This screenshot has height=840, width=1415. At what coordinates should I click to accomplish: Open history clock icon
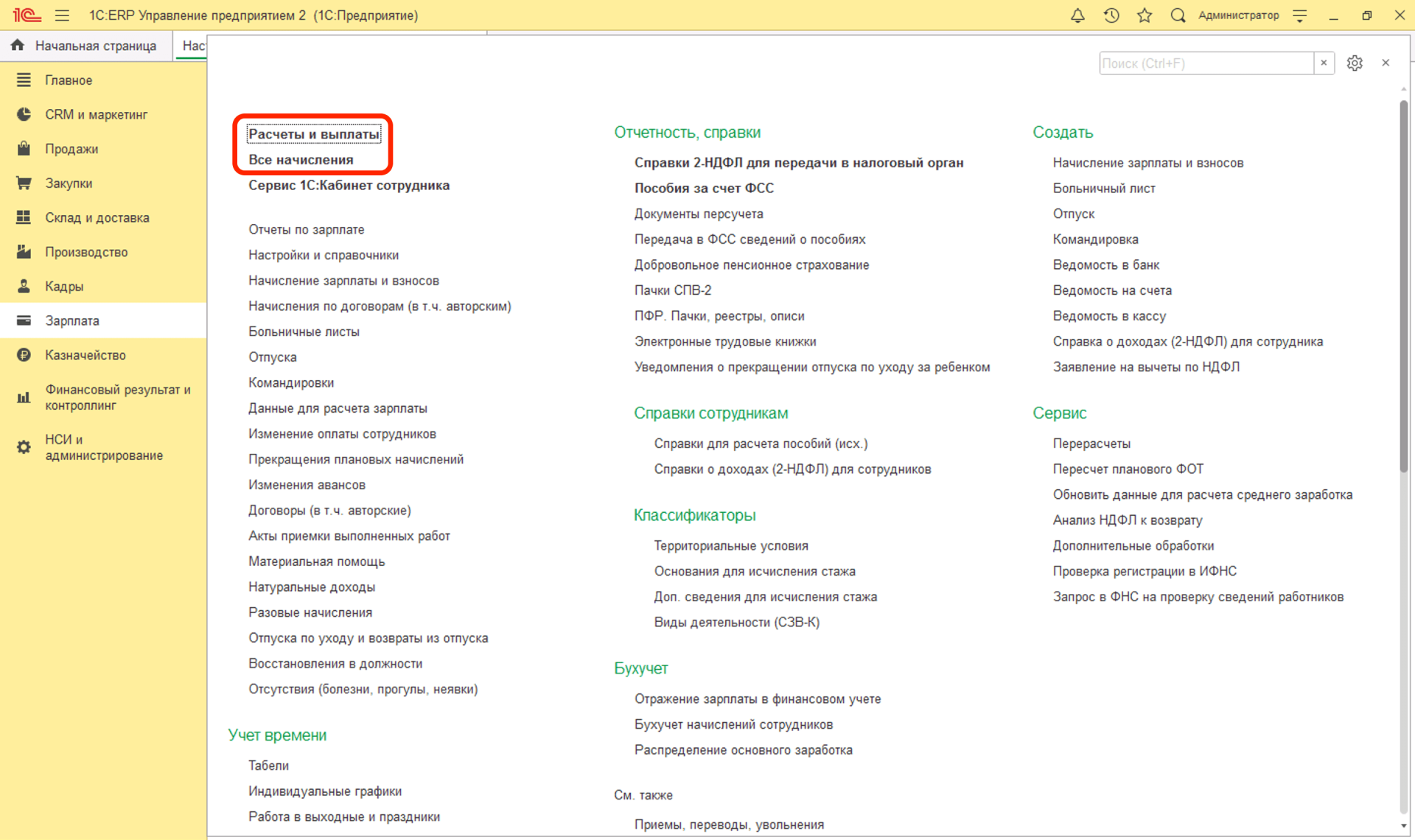coord(1111,15)
